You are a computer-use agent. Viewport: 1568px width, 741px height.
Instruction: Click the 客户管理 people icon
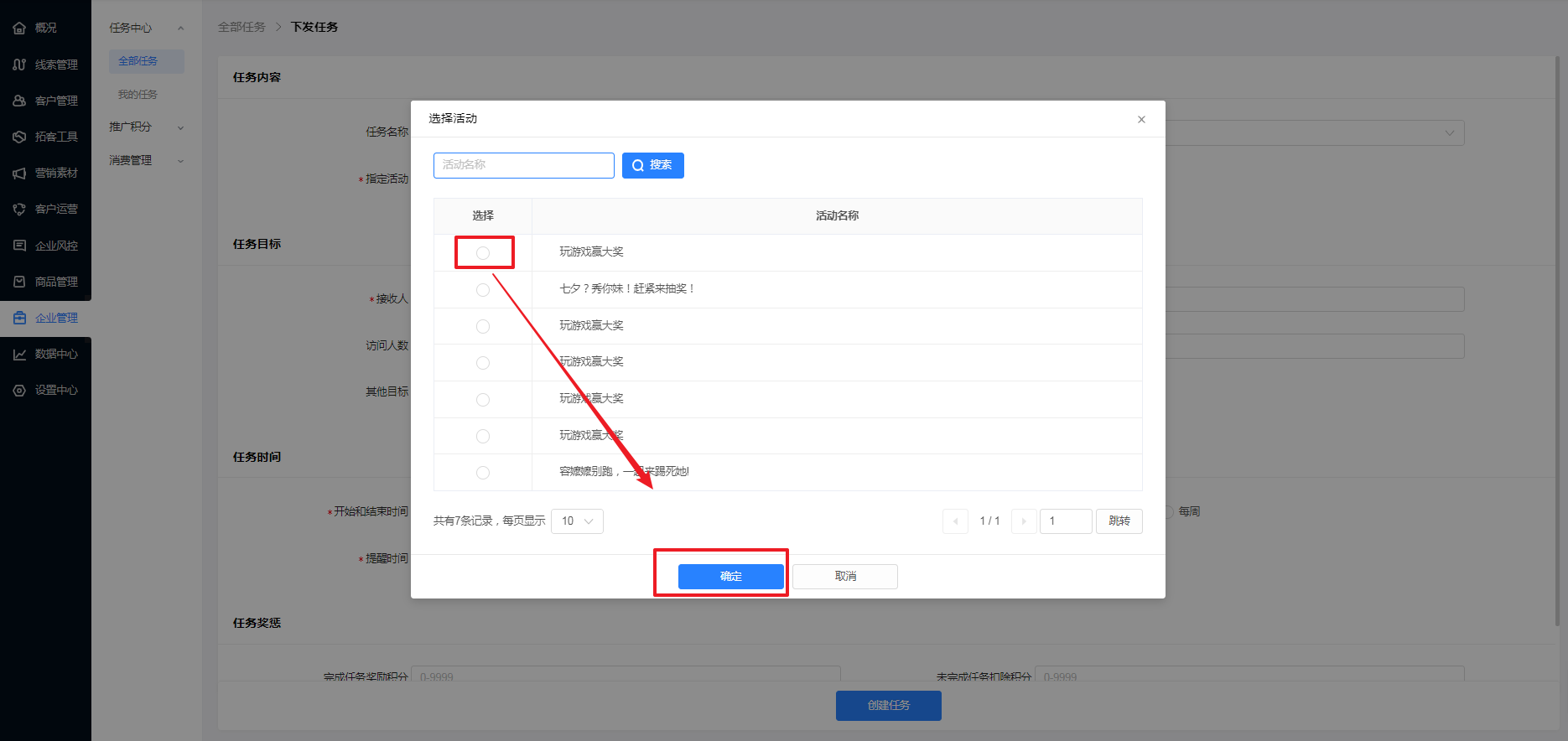coord(19,101)
